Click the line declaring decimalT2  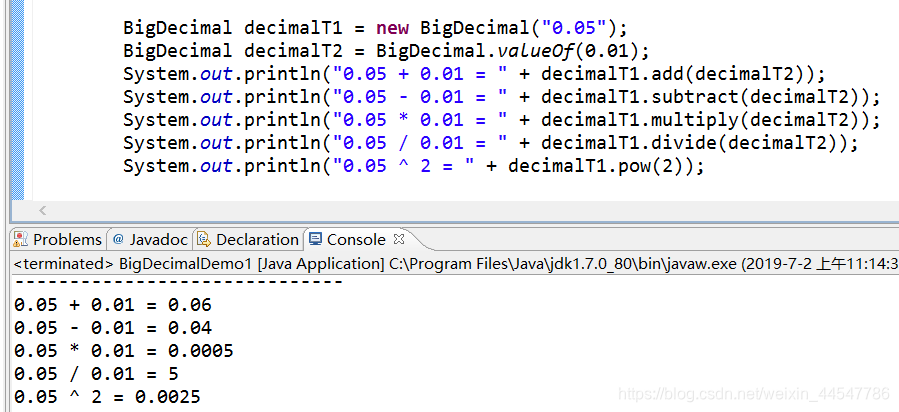click(386, 51)
